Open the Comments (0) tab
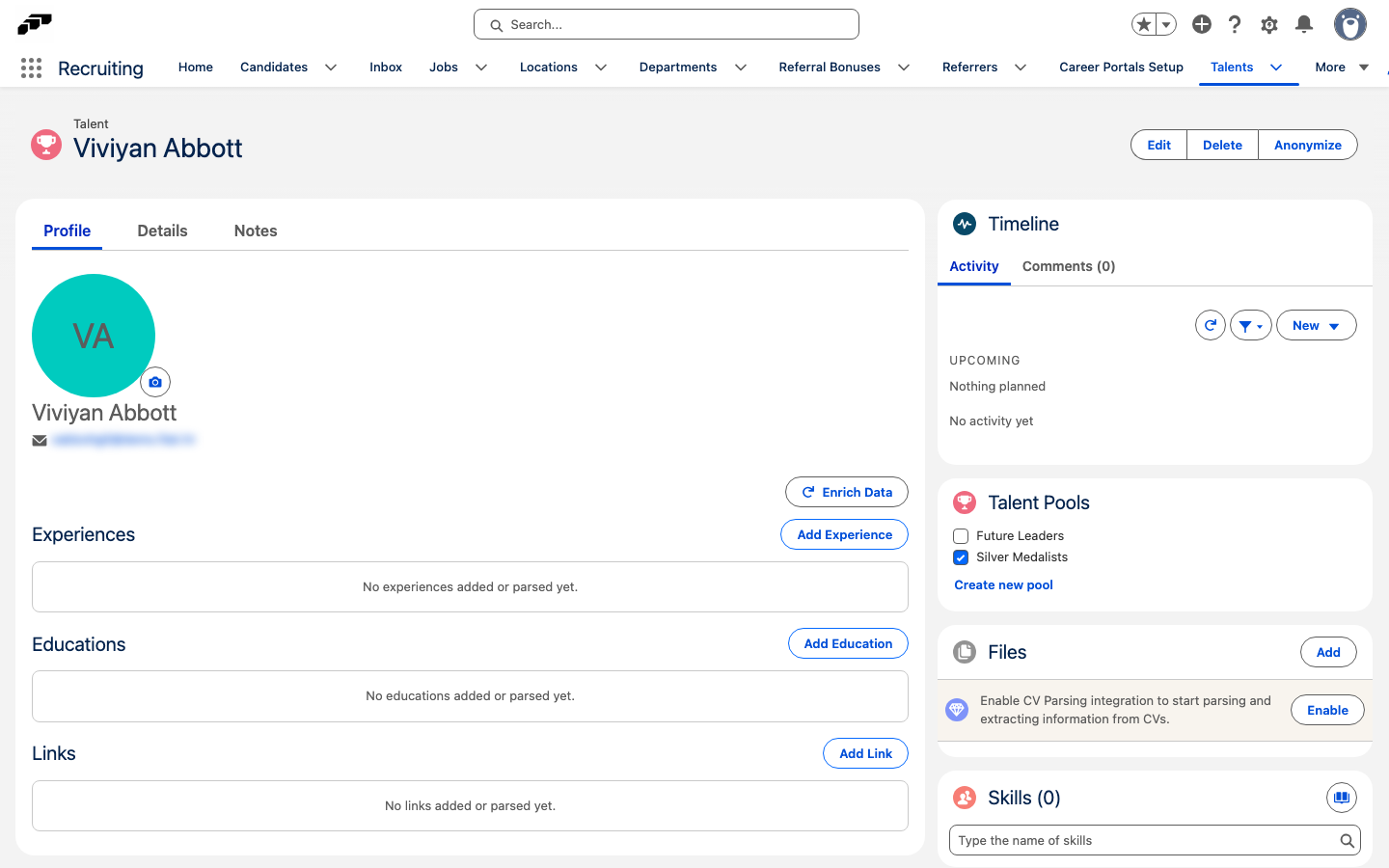Image resolution: width=1389 pixels, height=868 pixels. coord(1069,266)
